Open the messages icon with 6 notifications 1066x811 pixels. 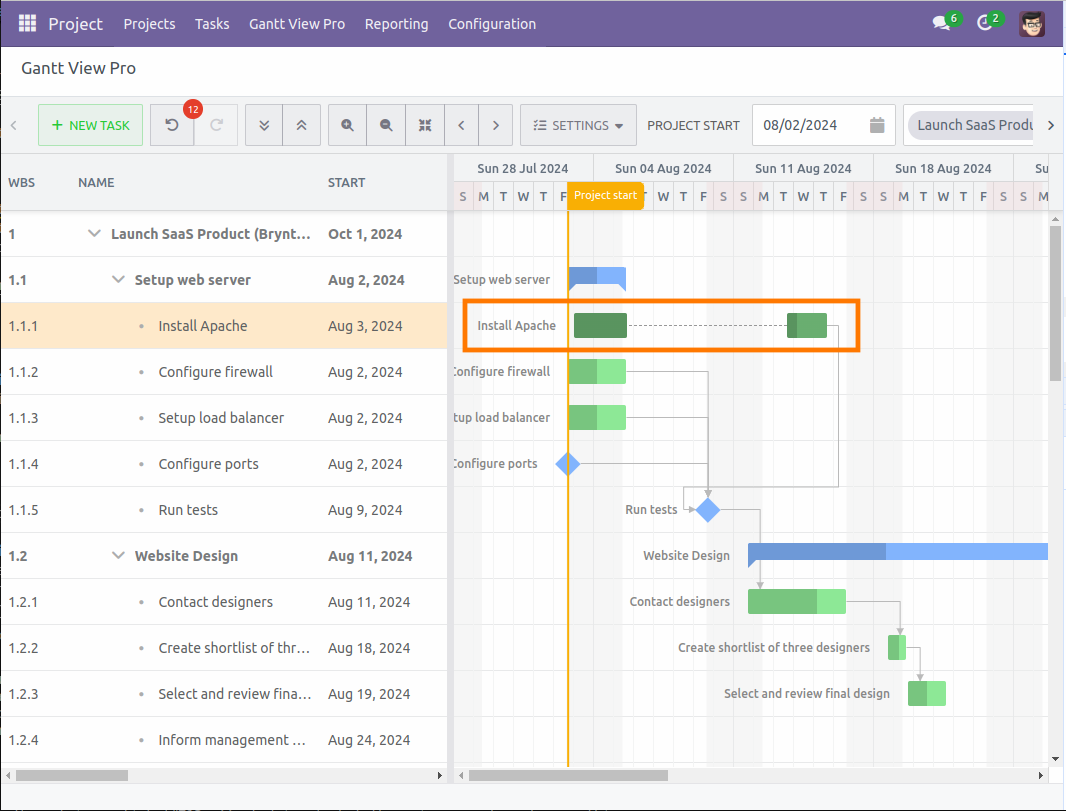point(938,23)
